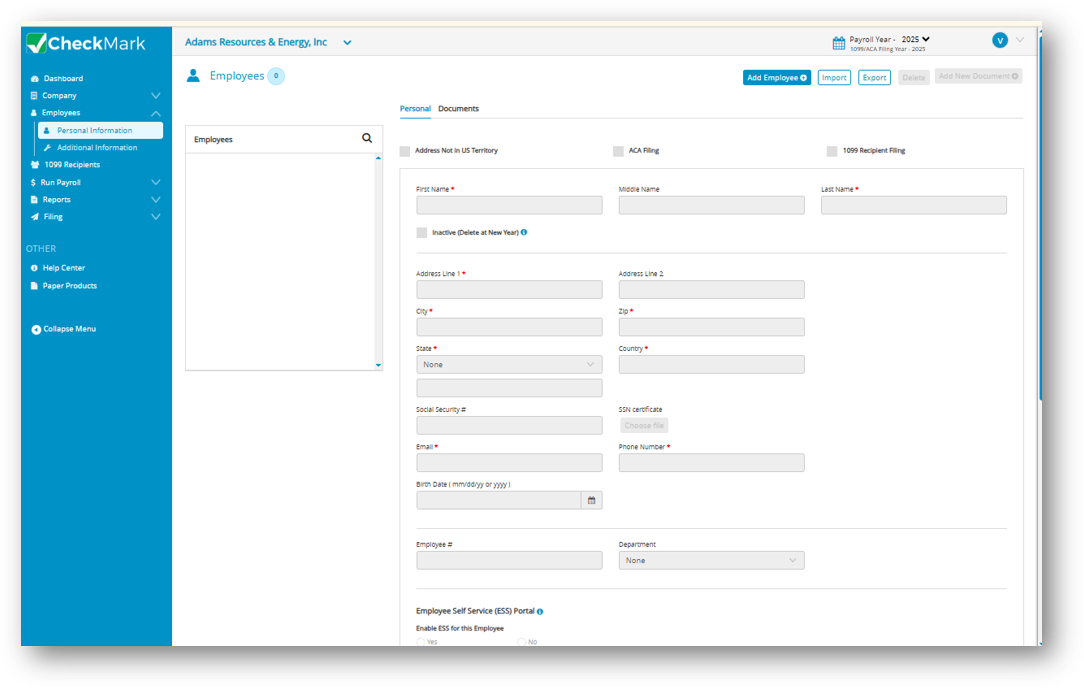The width and height of the screenshot is (1084, 688).
Task: Click the Run Payroll dollar icon
Action: pyautogui.click(x=33, y=183)
